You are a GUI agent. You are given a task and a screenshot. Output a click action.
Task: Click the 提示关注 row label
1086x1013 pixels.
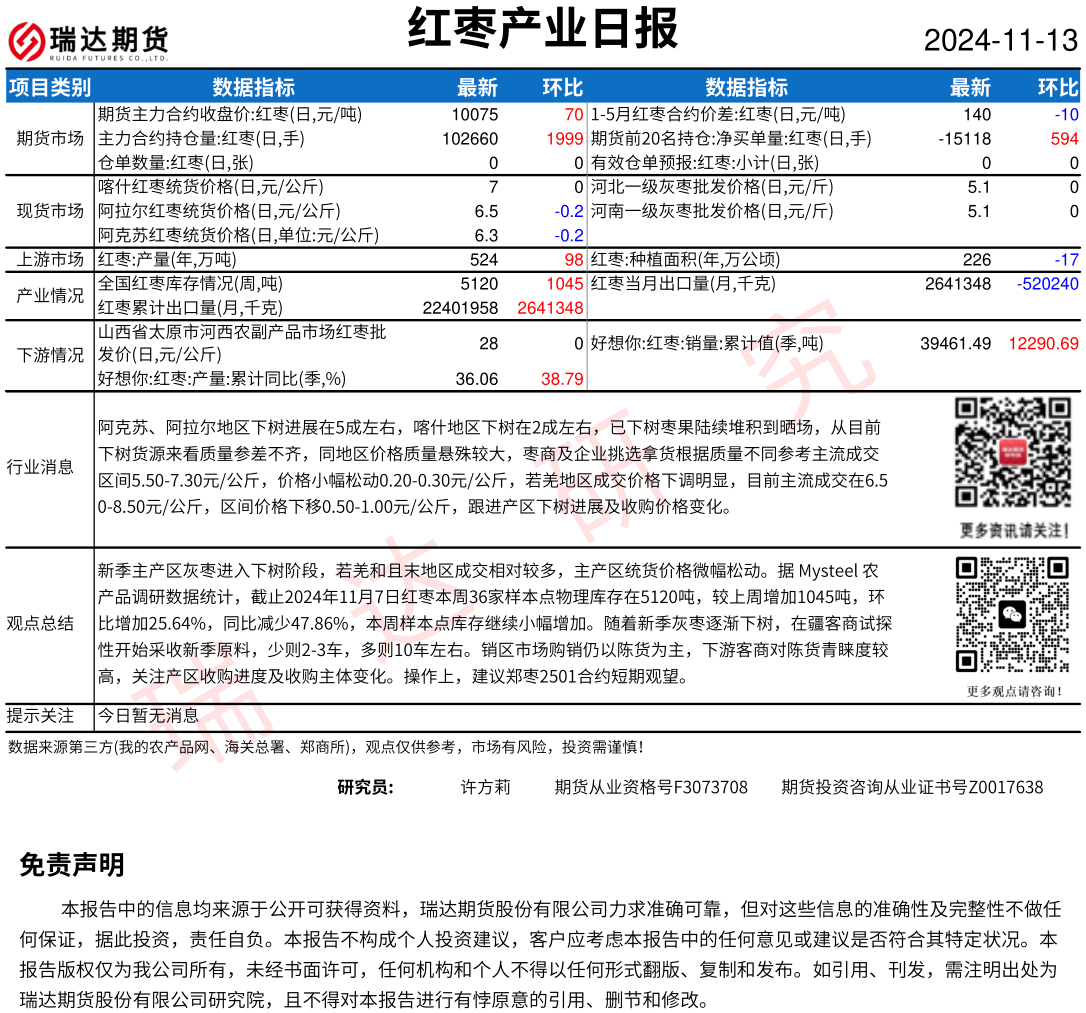(x=40, y=716)
